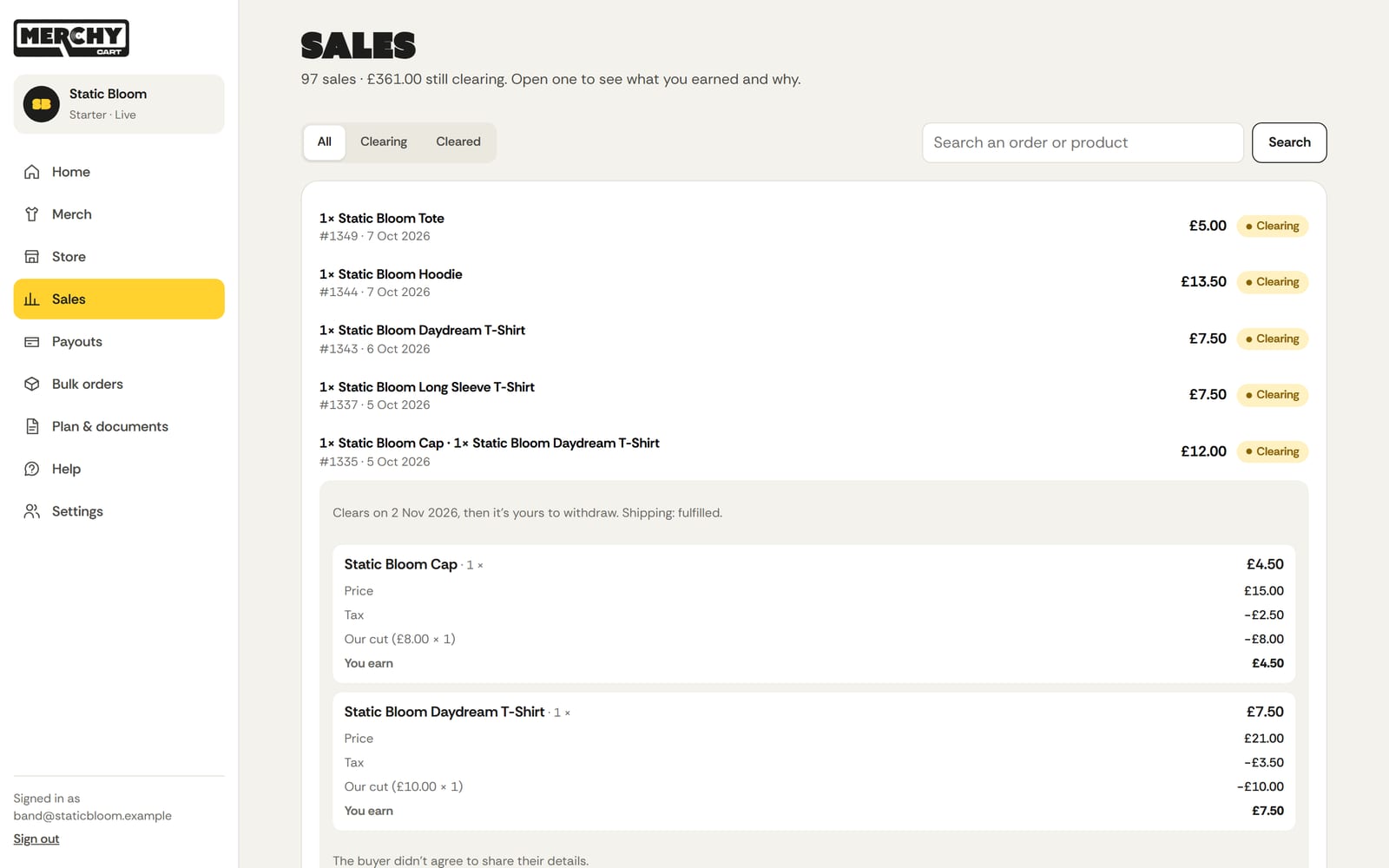Click the '97 sales' summary line

[x=550, y=79]
